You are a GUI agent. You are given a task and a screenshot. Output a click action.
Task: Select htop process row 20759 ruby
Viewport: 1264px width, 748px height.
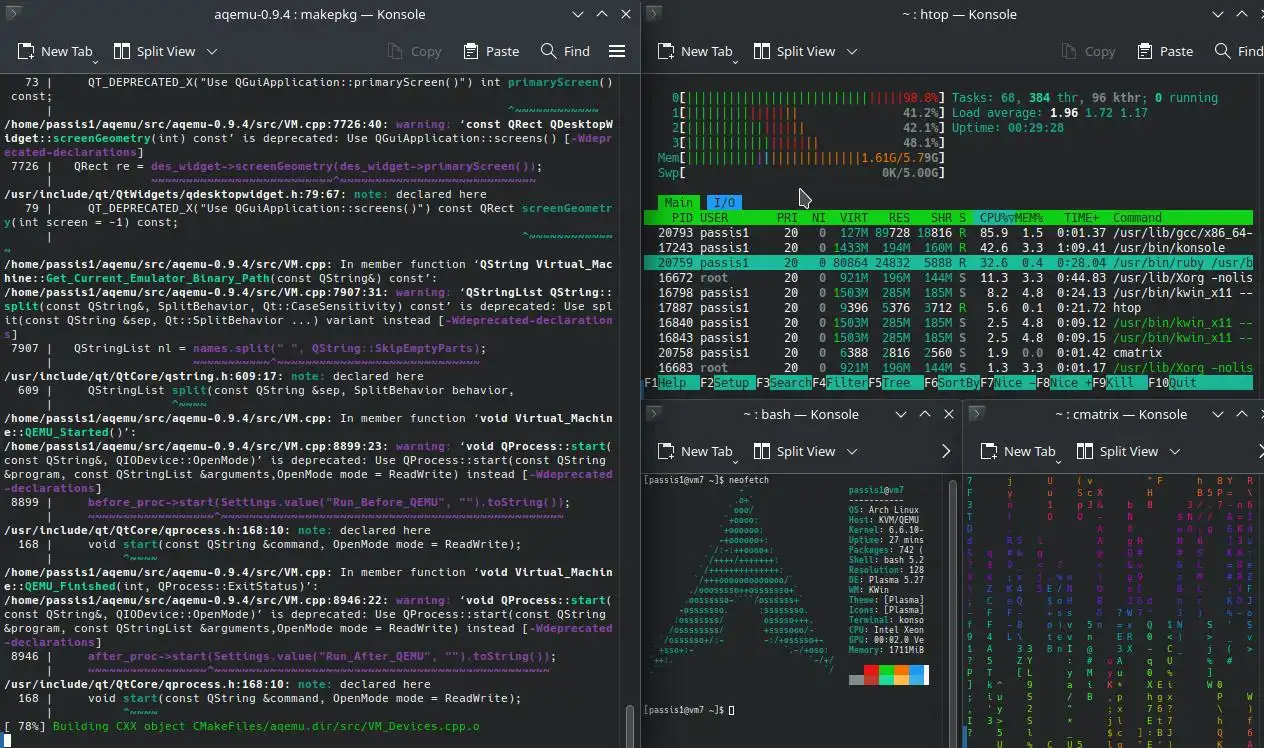click(948, 263)
